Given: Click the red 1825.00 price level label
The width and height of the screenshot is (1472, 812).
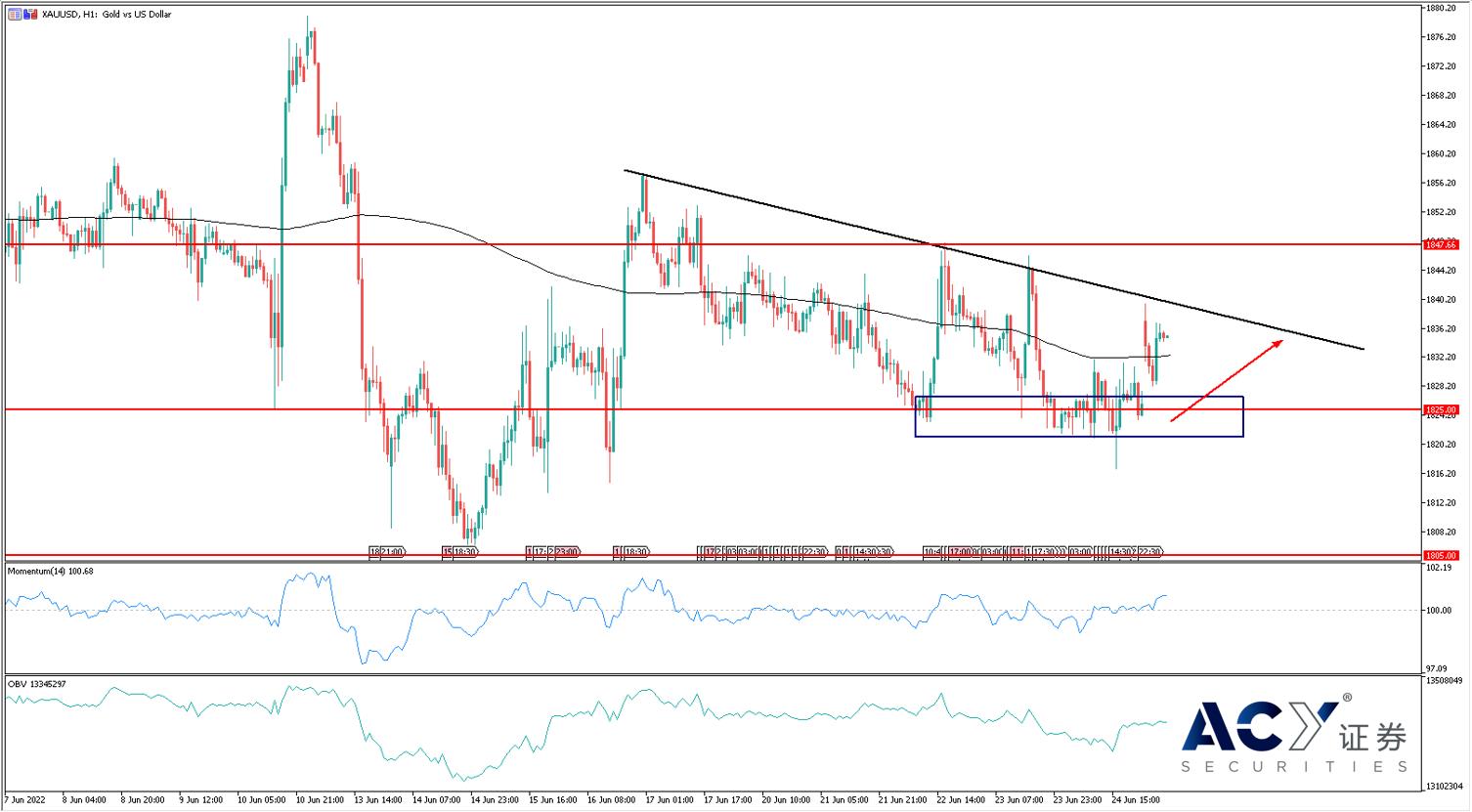Looking at the screenshot, I should 1442,409.
